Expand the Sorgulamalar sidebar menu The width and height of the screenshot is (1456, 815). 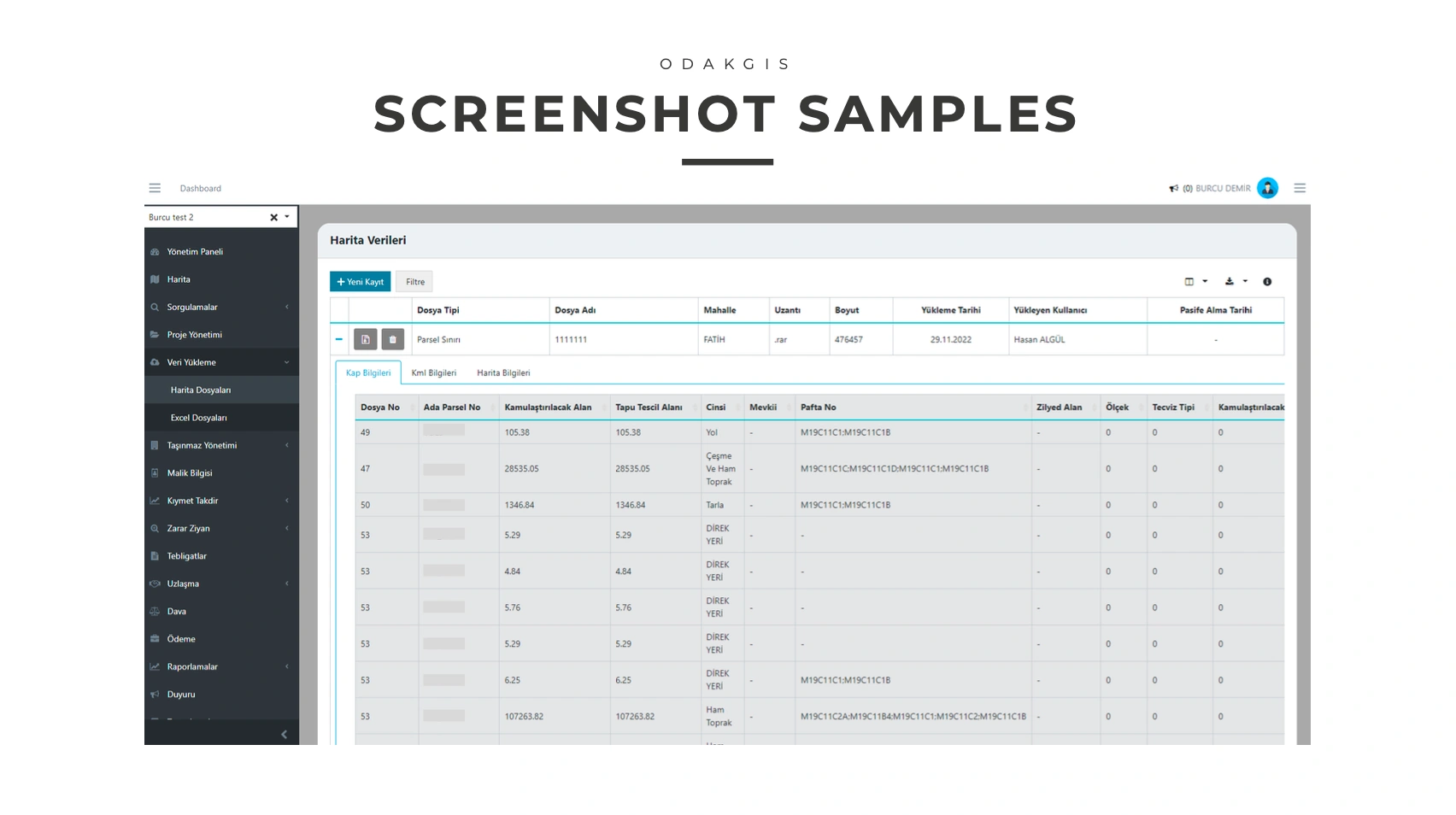(220, 308)
